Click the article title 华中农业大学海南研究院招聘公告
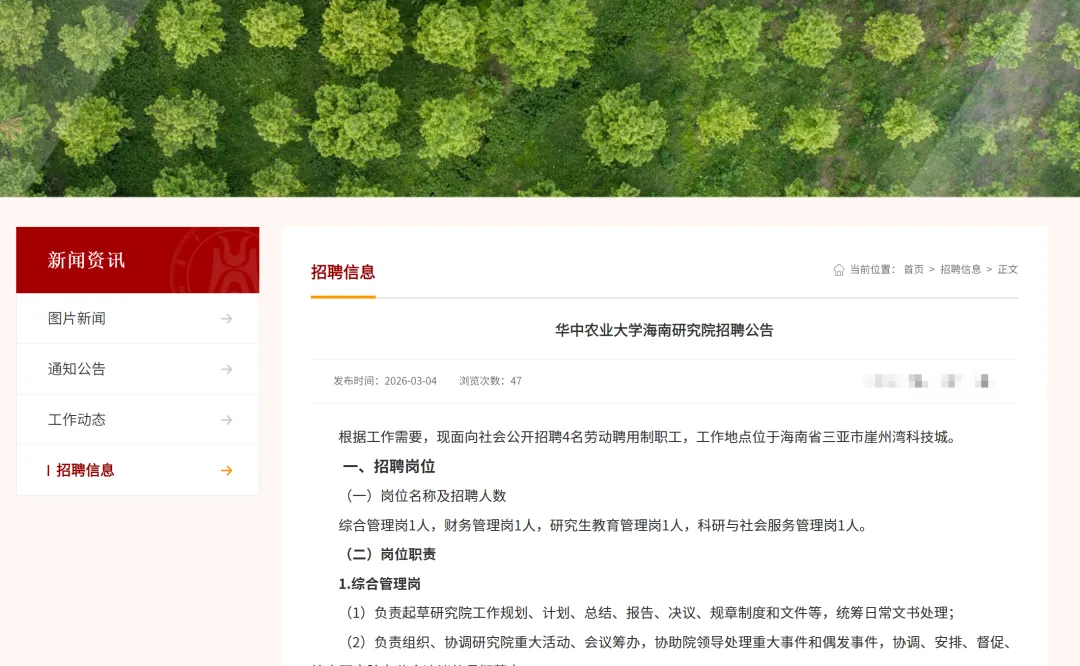This screenshot has width=1080, height=666. coord(664,330)
